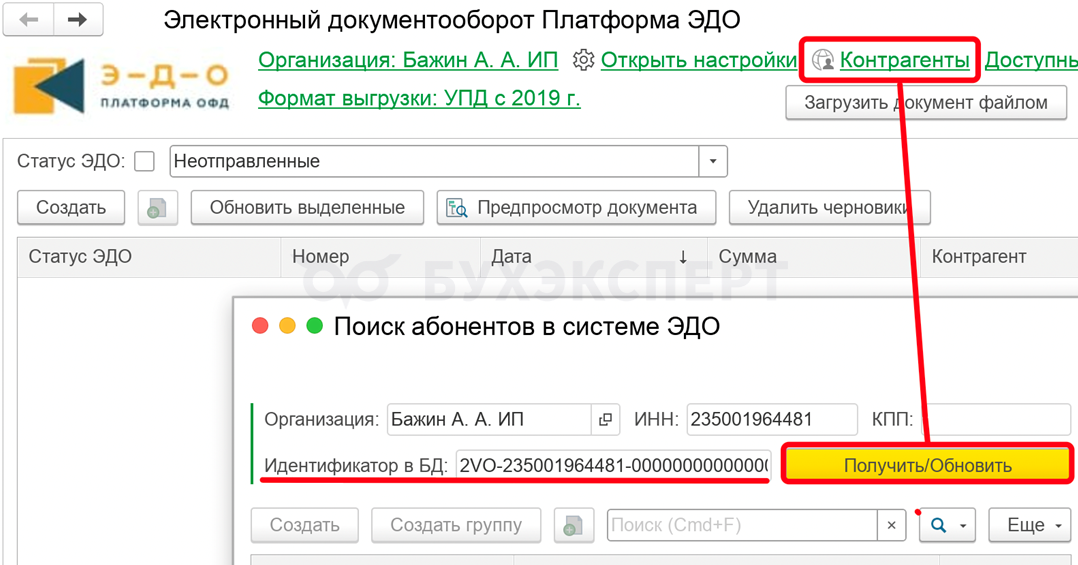The height and width of the screenshot is (565, 1078).
Task: Open the Открыть настройки link
Action: click(x=698, y=60)
